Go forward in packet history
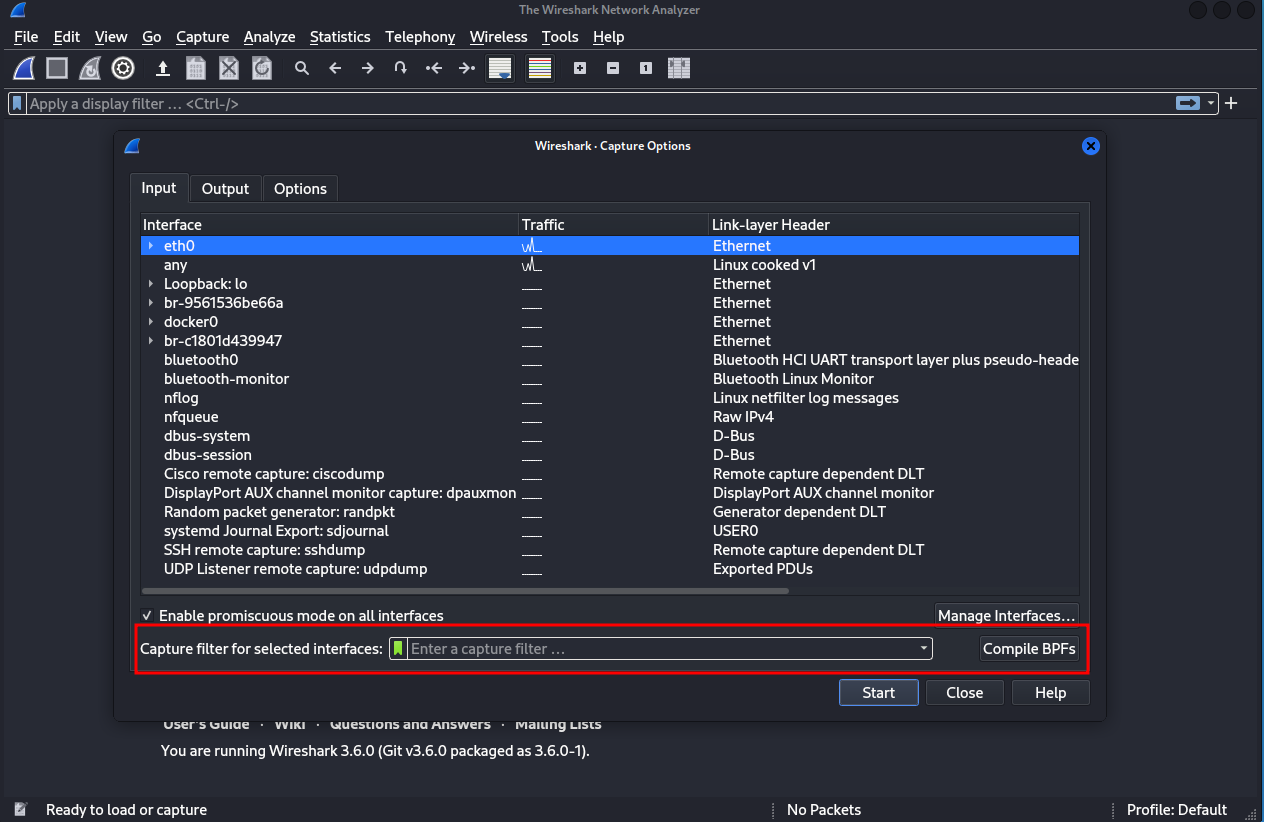Screen dimensions: 1264x822 coord(368,68)
